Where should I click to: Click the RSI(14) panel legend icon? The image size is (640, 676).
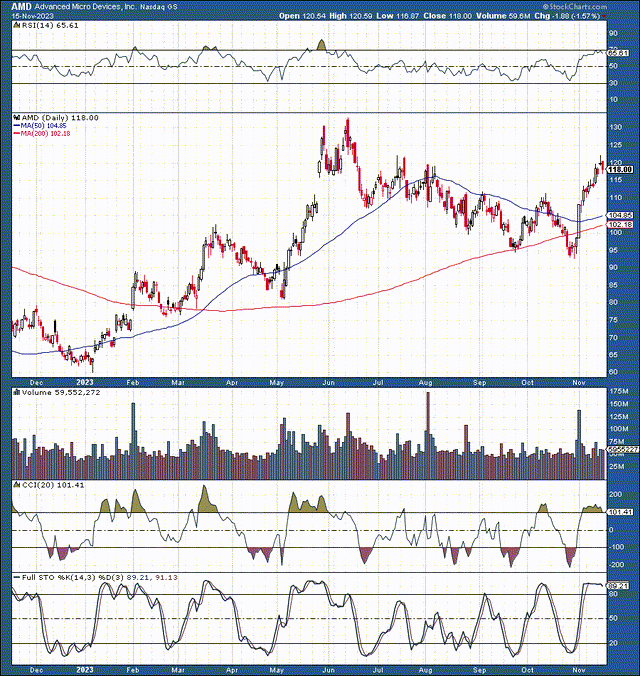(x=17, y=25)
